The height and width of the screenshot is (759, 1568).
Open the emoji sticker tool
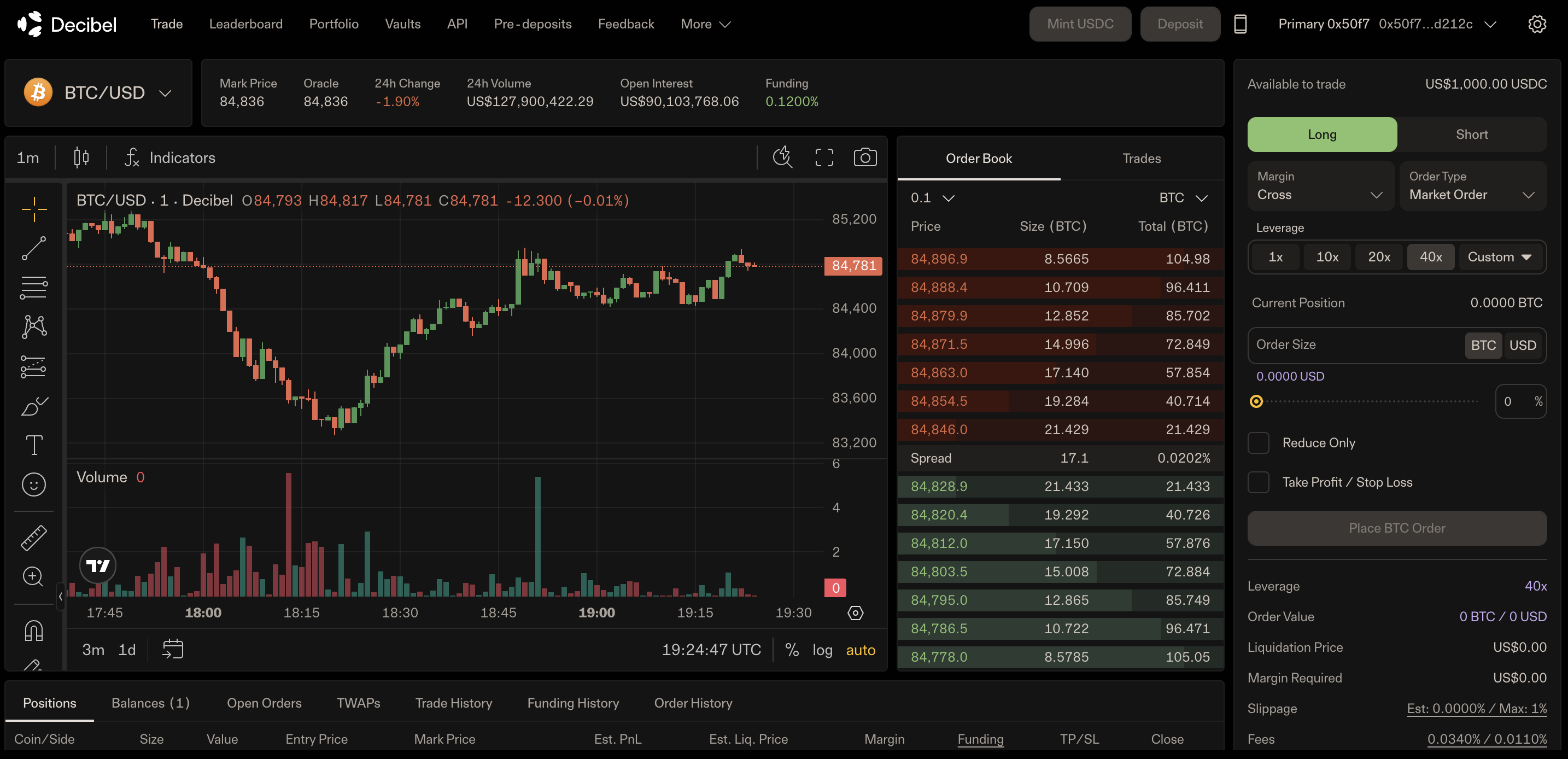(x=34, y=484)
